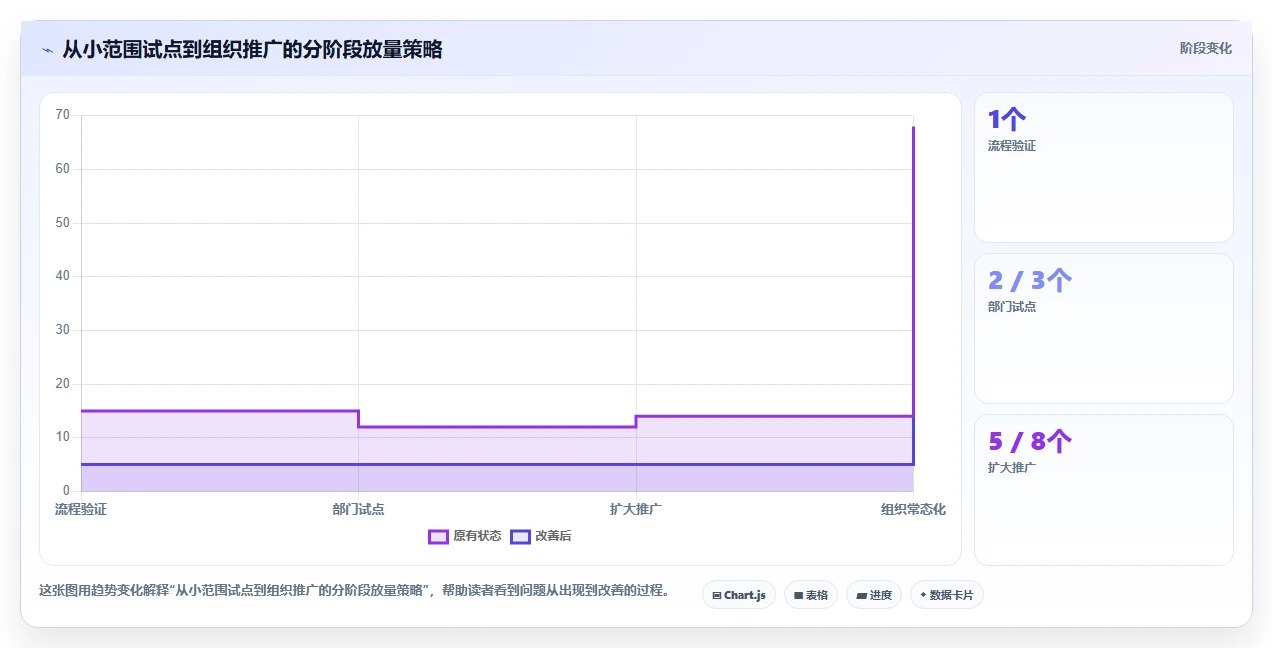Click the 5 / 8个 value text
The image size is (1273, 648).
(1030, 442)
